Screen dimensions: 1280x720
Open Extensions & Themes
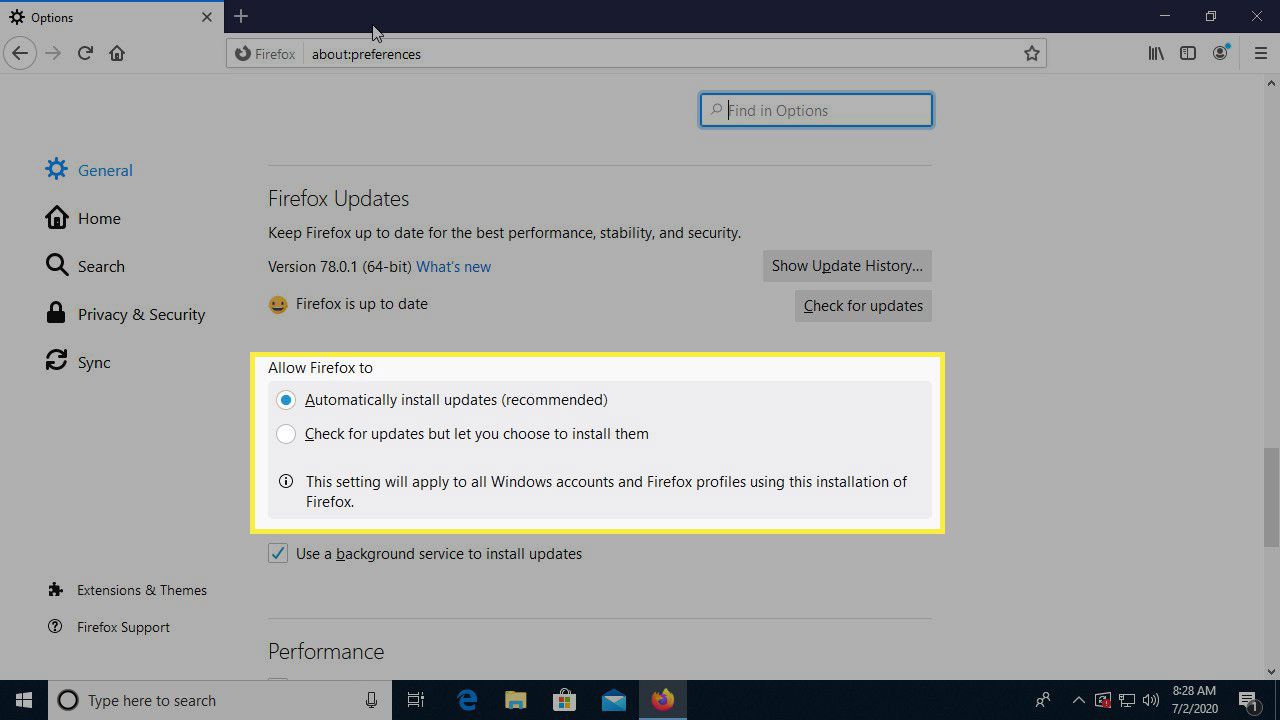[x=127, y=590]
